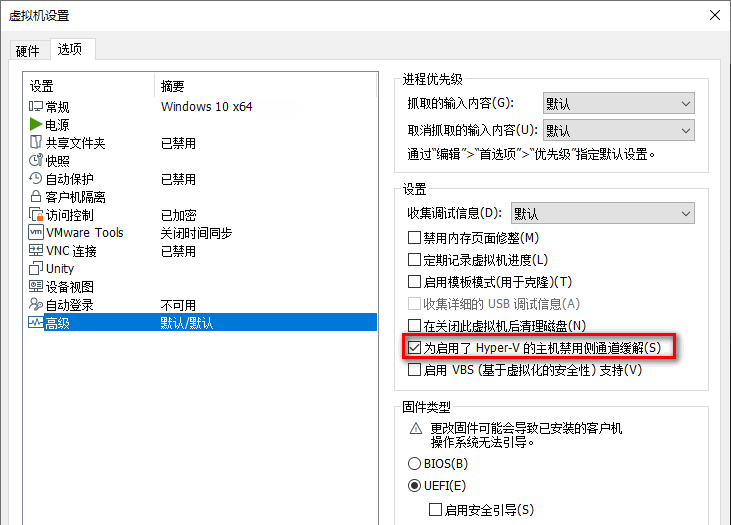The image size is (731, 525).
Task: Select VNC 连接 in settings list
Action: coord(71,251)
